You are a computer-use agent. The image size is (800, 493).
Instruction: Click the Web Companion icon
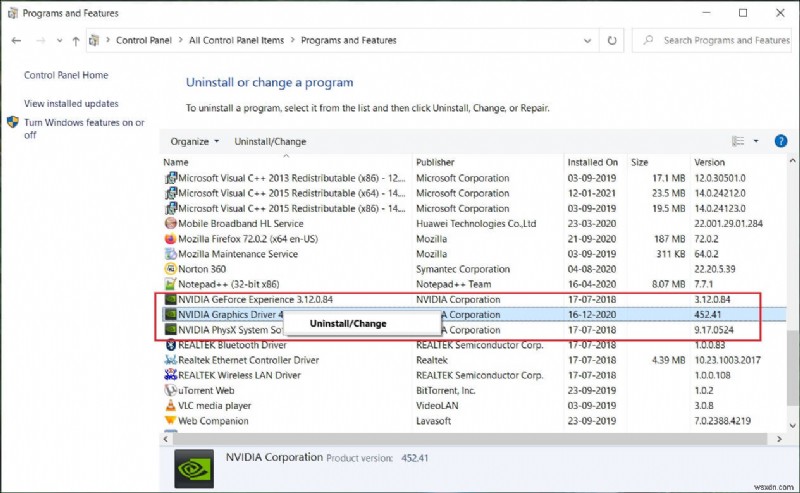pyautogui.click(x=170, y=421)
